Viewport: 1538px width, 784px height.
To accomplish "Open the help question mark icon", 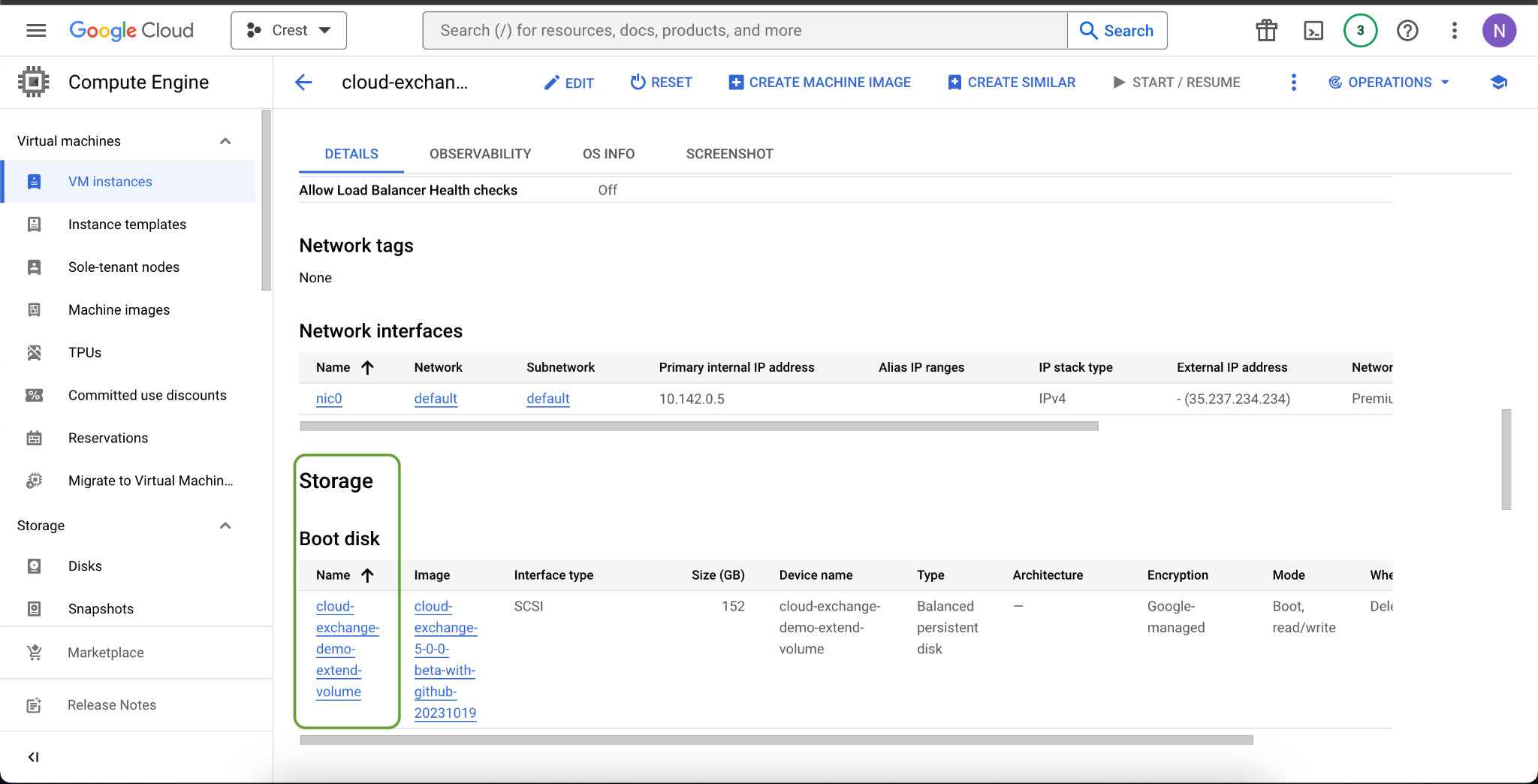I will (1407, 31).
